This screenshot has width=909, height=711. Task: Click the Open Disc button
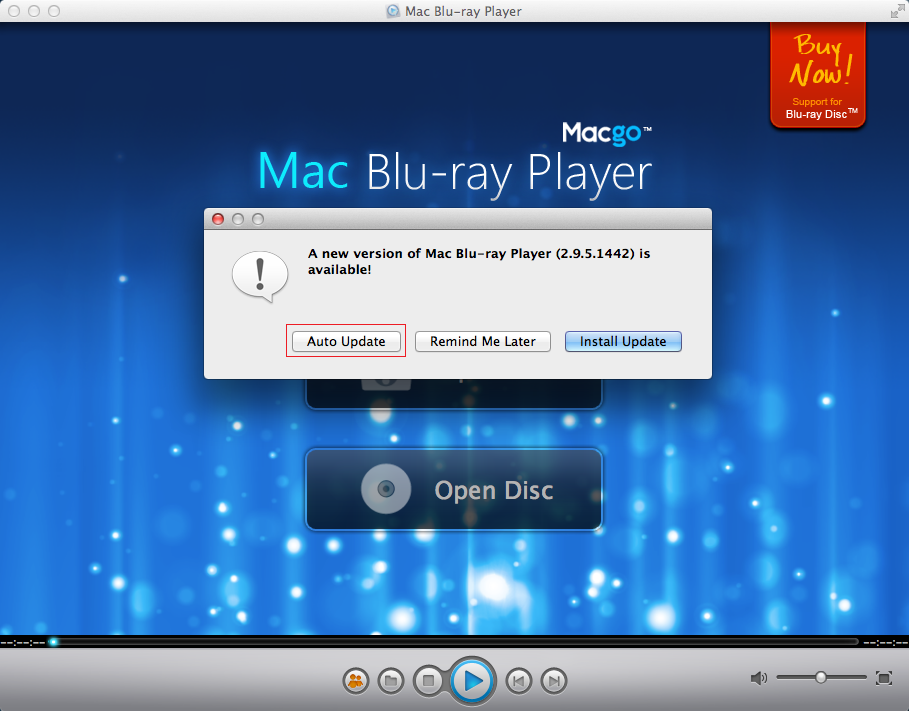[454, 490]
